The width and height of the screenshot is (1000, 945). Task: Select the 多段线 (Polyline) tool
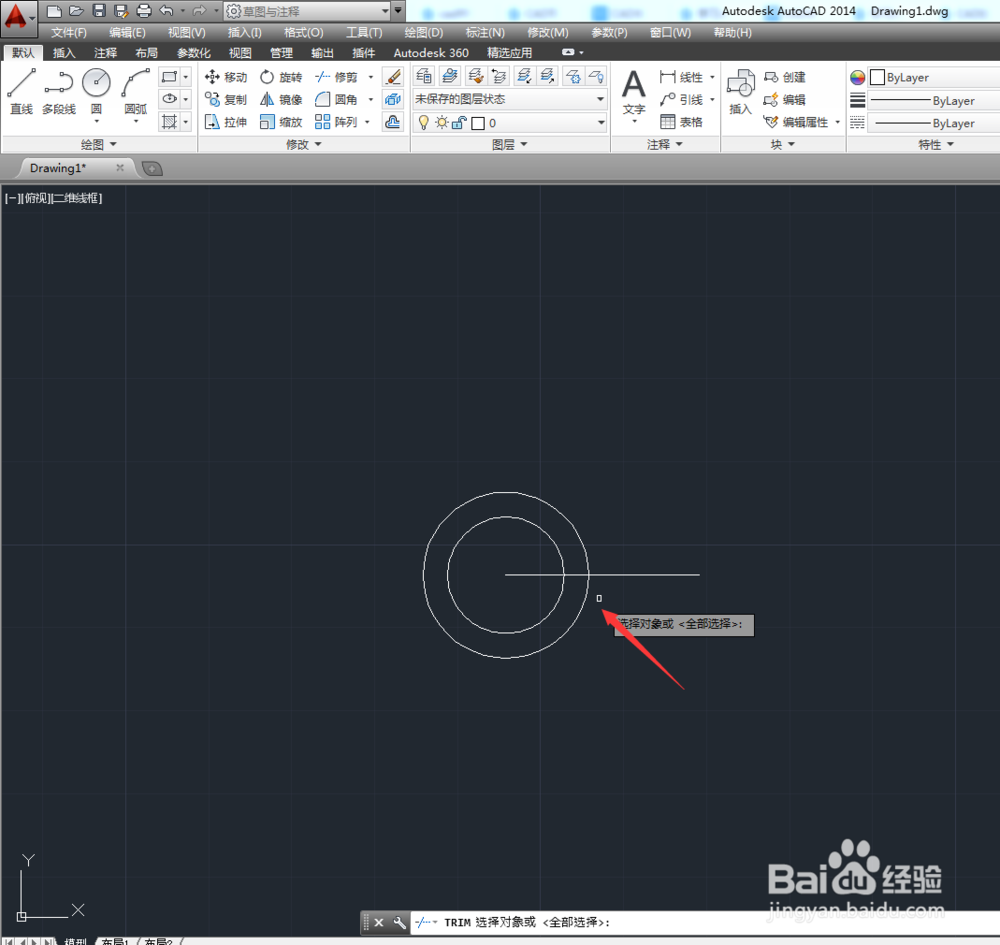[x=59, y=91]
